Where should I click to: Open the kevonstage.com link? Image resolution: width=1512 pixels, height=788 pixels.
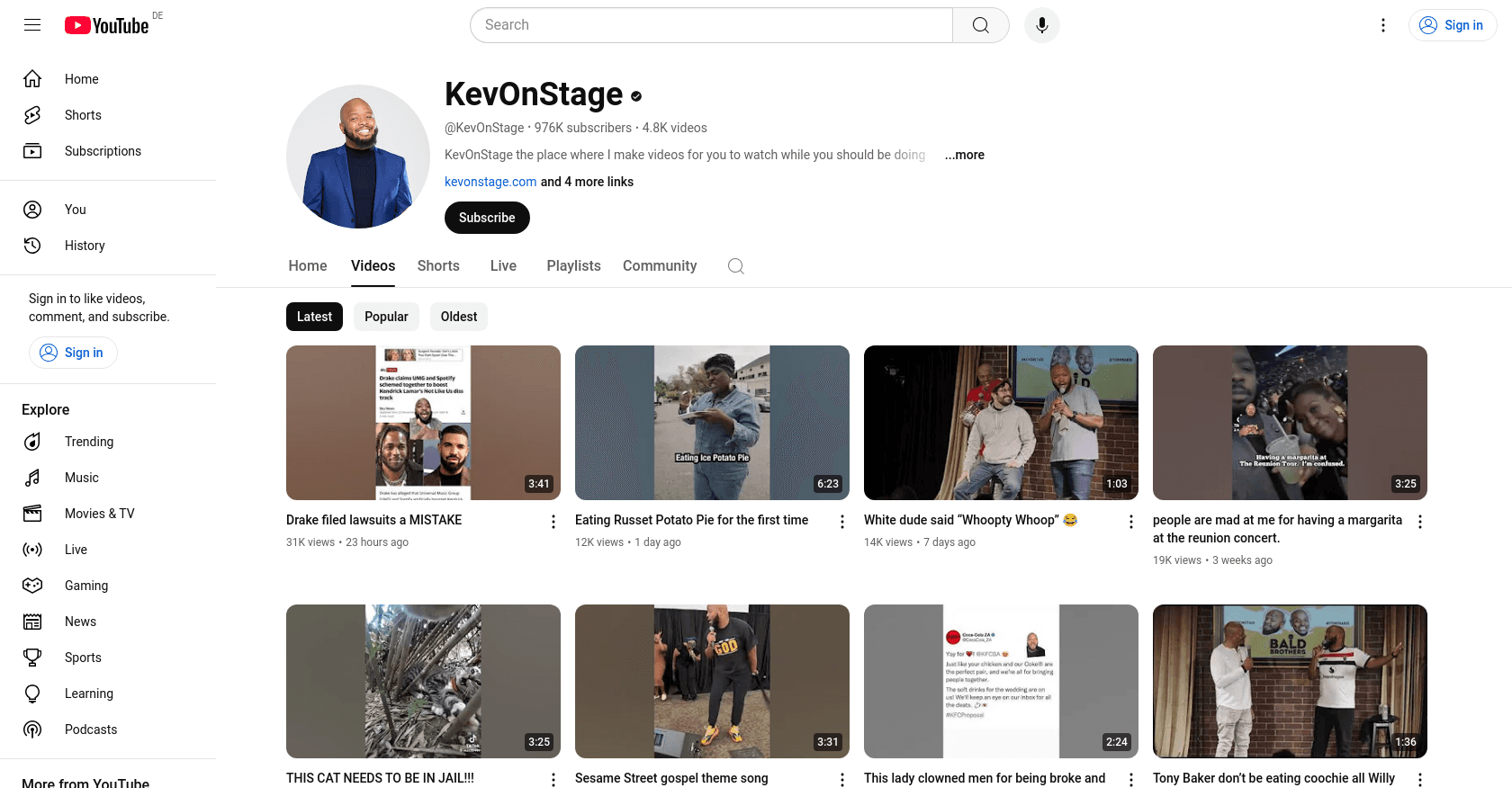(x=490, y=182)
